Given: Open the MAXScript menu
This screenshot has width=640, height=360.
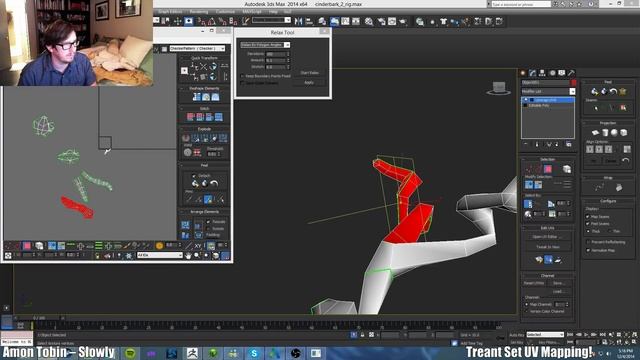Looking at the screenshot, I should 252,12.
